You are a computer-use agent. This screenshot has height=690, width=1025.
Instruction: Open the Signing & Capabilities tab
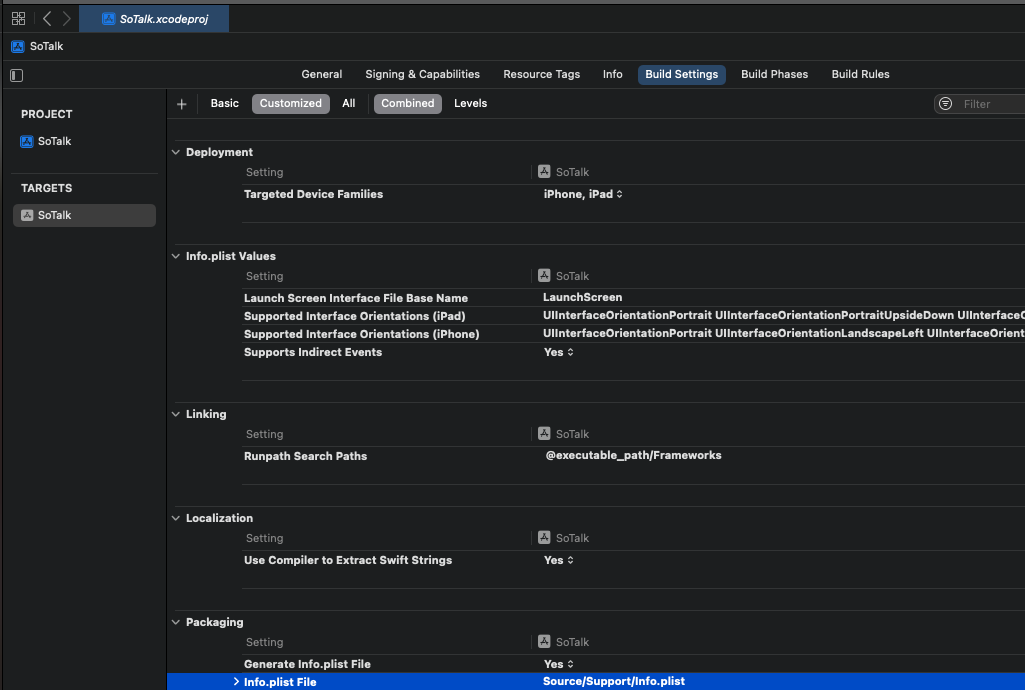tap(422, 74)
